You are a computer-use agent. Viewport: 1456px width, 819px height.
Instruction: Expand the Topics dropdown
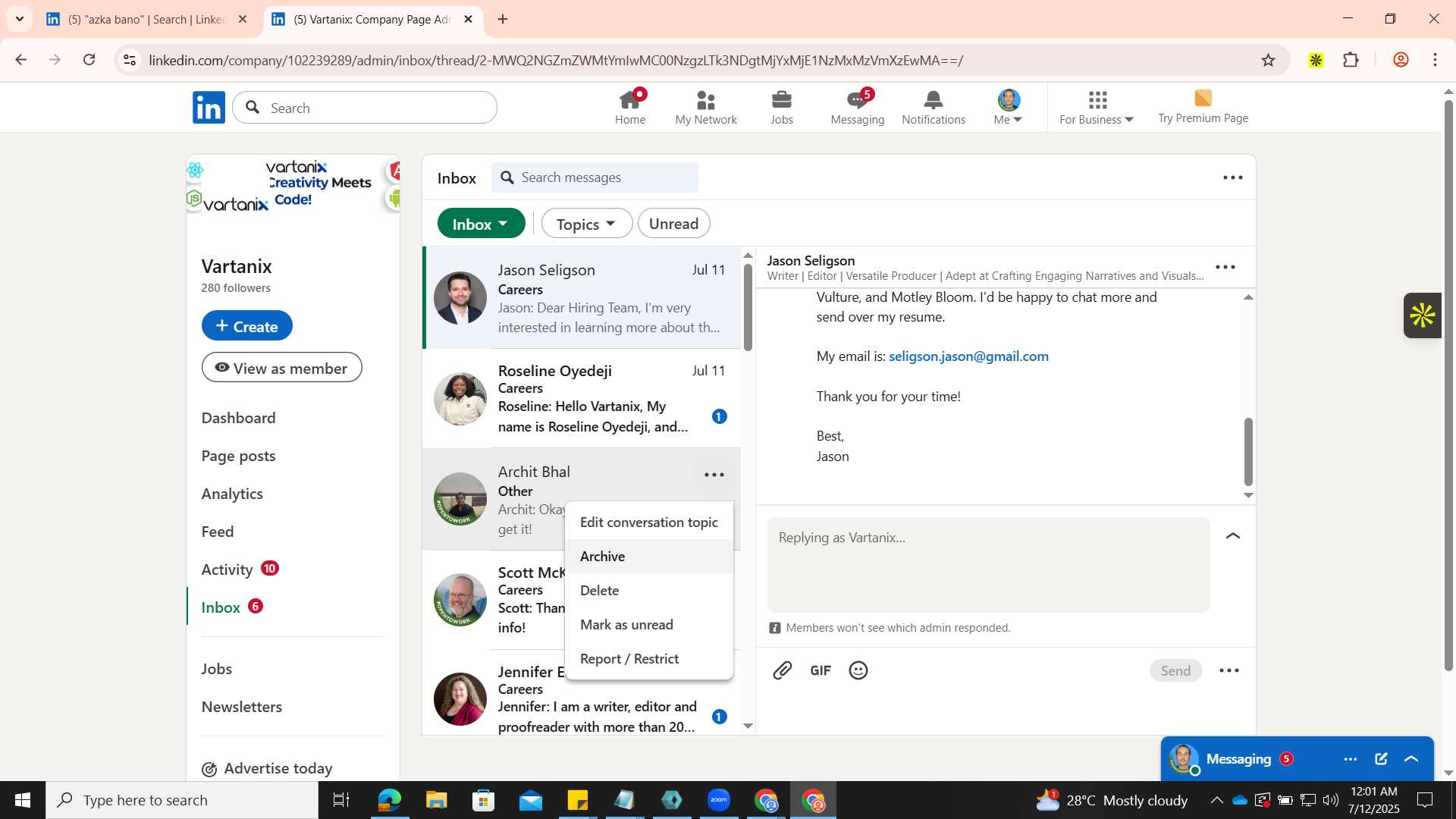coord(586,224)
